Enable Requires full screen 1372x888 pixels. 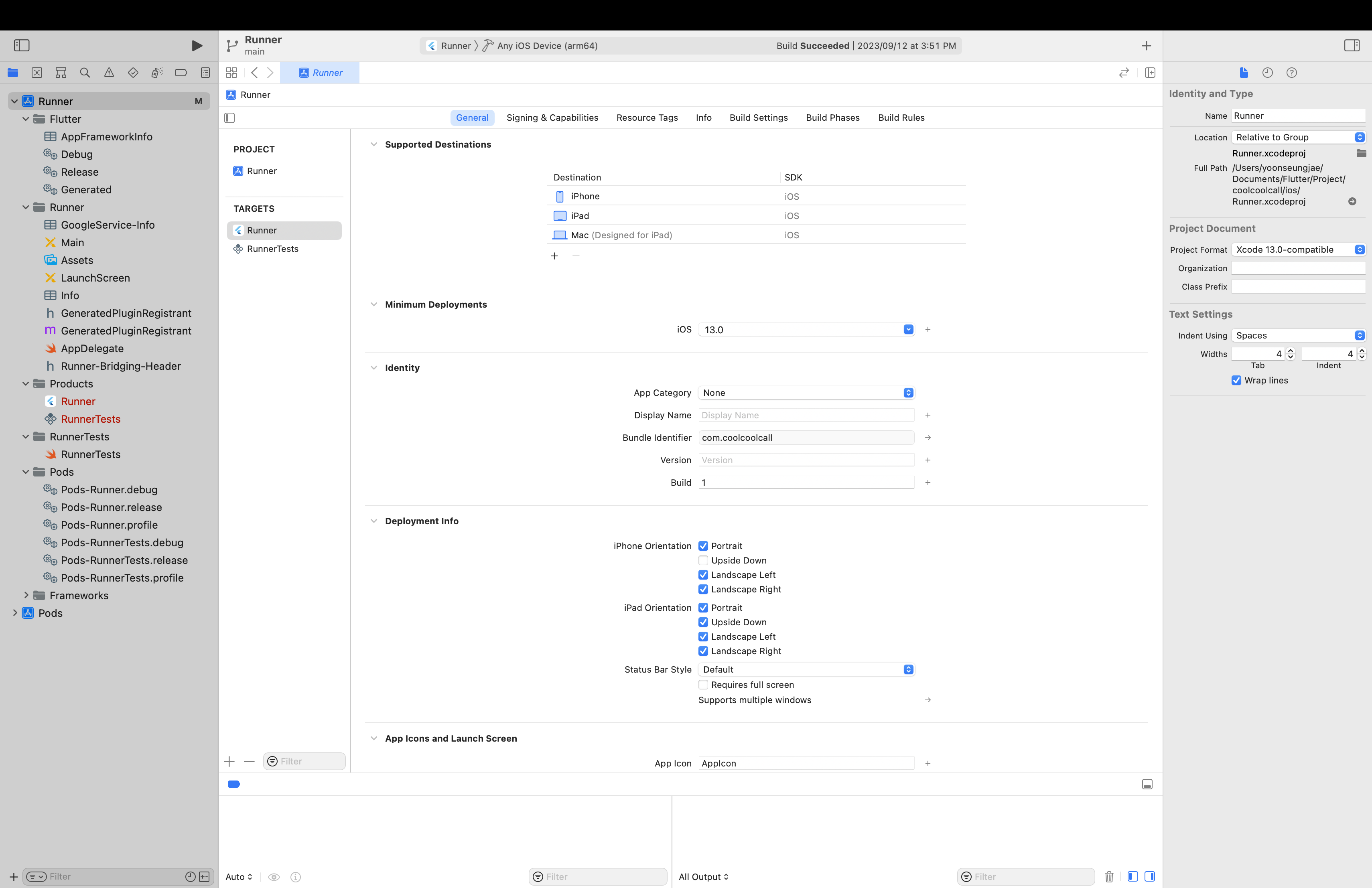[x=703, y=685]
